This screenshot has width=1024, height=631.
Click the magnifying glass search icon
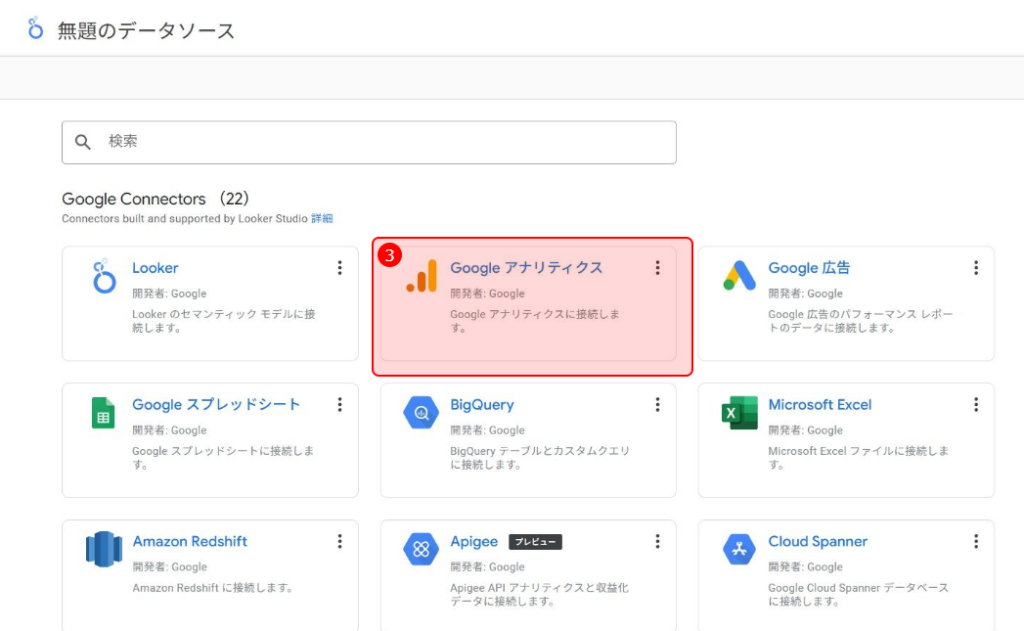click(83, 142)
